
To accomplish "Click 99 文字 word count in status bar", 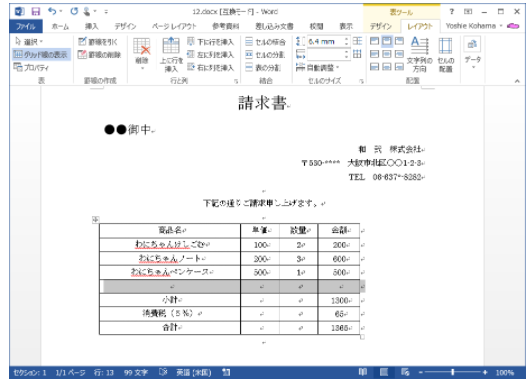I will point(136,373).
